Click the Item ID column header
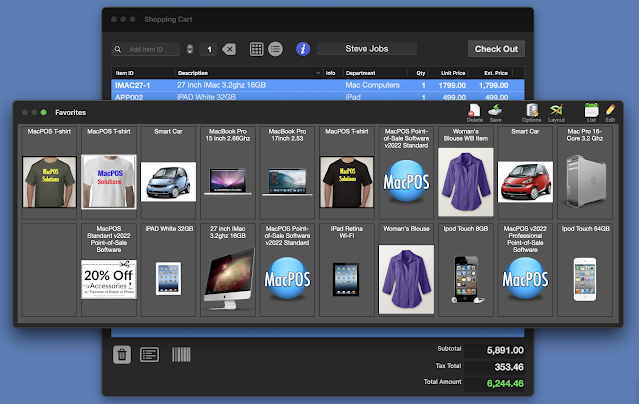The height and width of the screenshot is (404, 639). tap(143, 73)
